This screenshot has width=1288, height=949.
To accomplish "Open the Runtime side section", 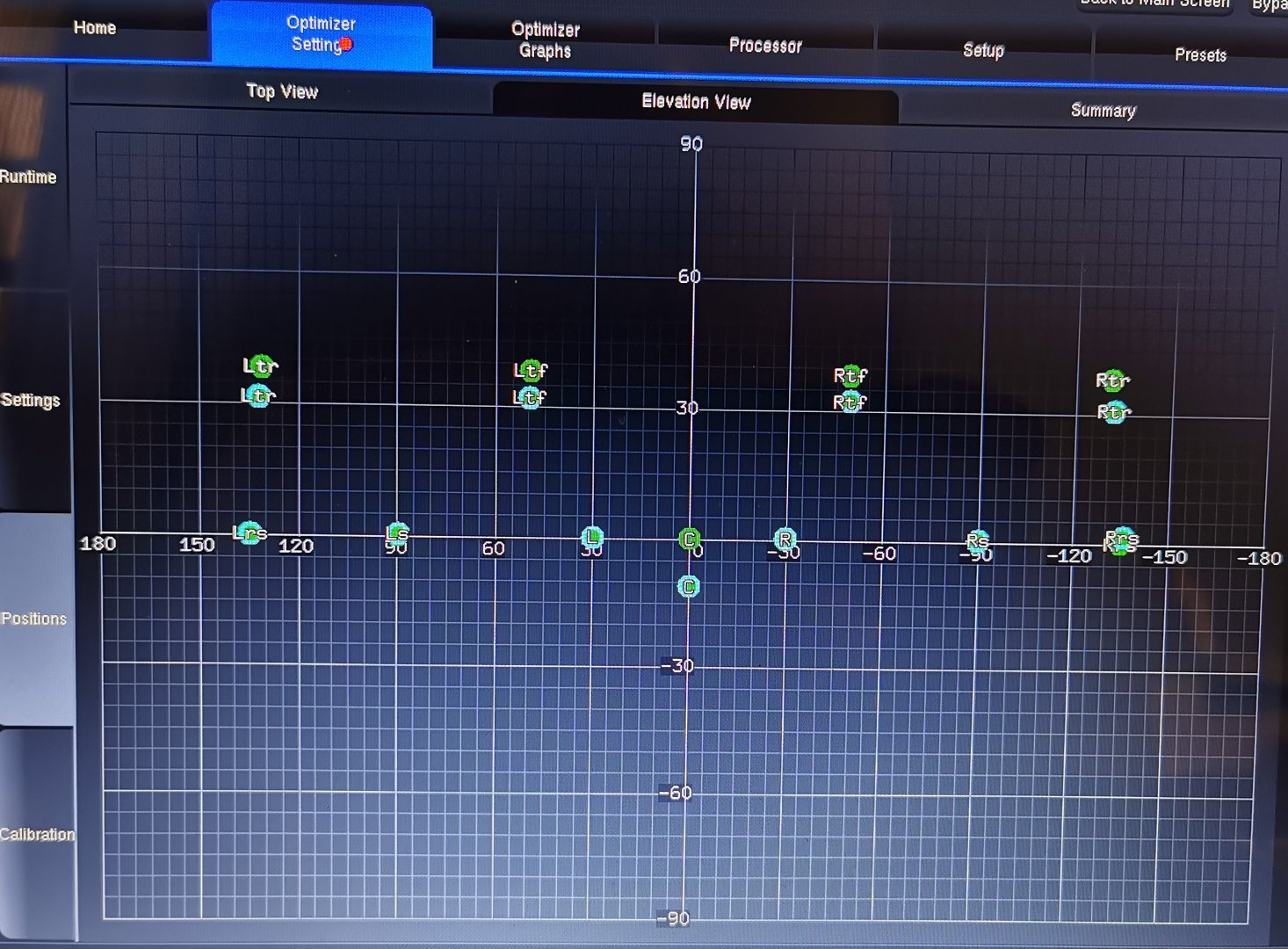I will click(28, 177).
